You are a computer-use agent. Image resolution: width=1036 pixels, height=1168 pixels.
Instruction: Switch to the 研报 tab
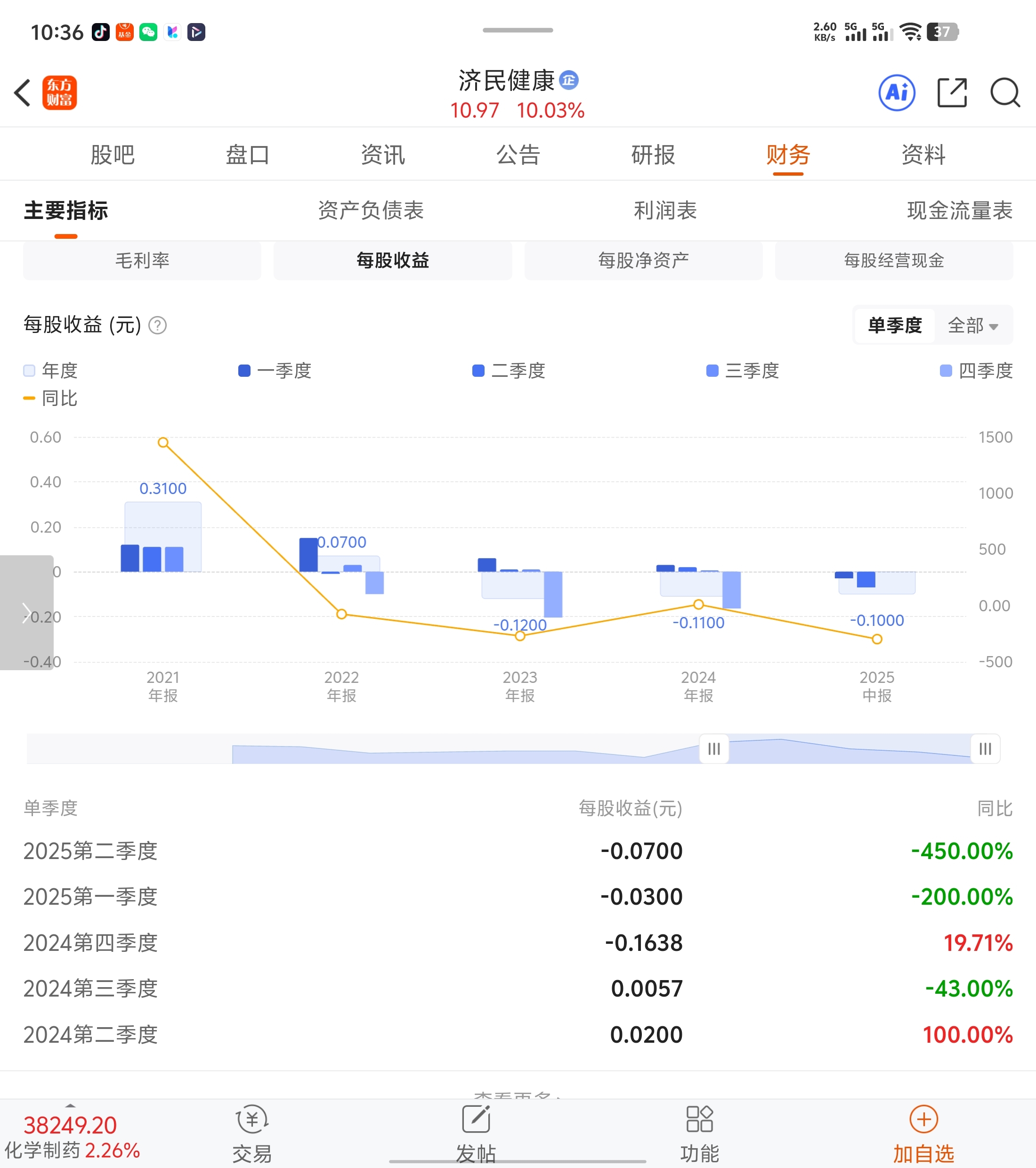tap(653, 155)
